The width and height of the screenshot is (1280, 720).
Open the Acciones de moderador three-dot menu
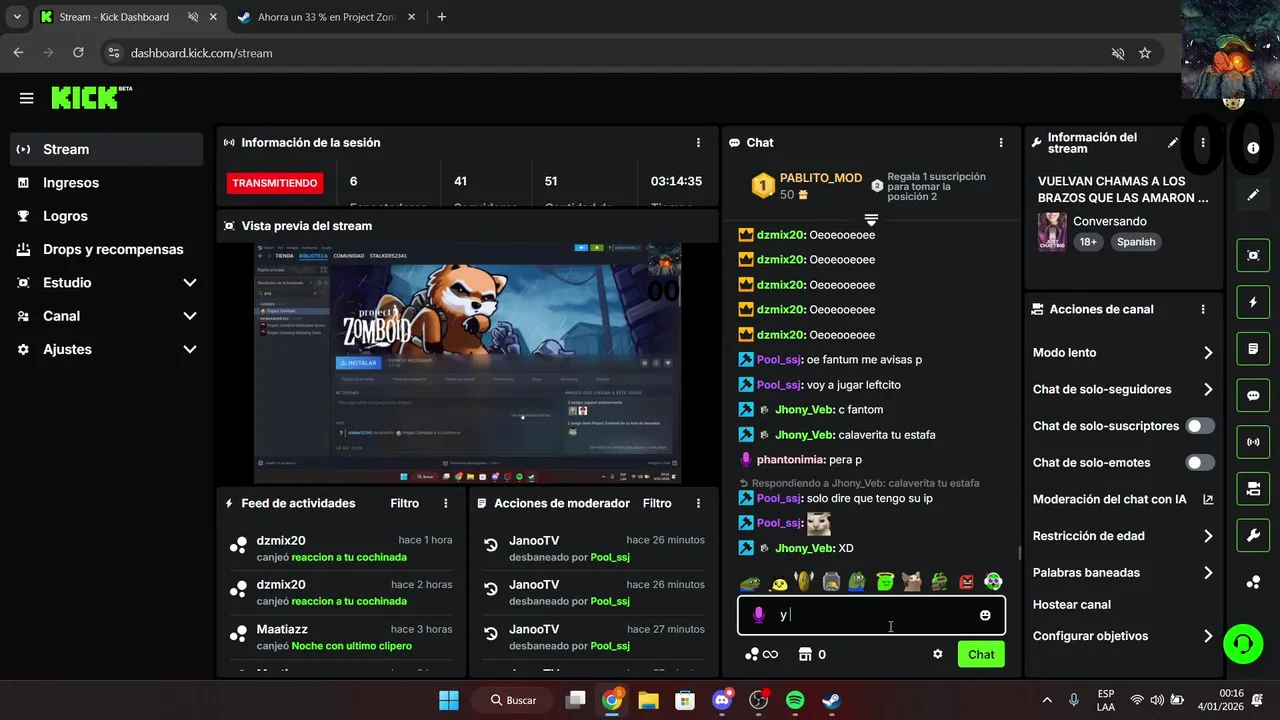pyautogui.click(x=698, y=503)
